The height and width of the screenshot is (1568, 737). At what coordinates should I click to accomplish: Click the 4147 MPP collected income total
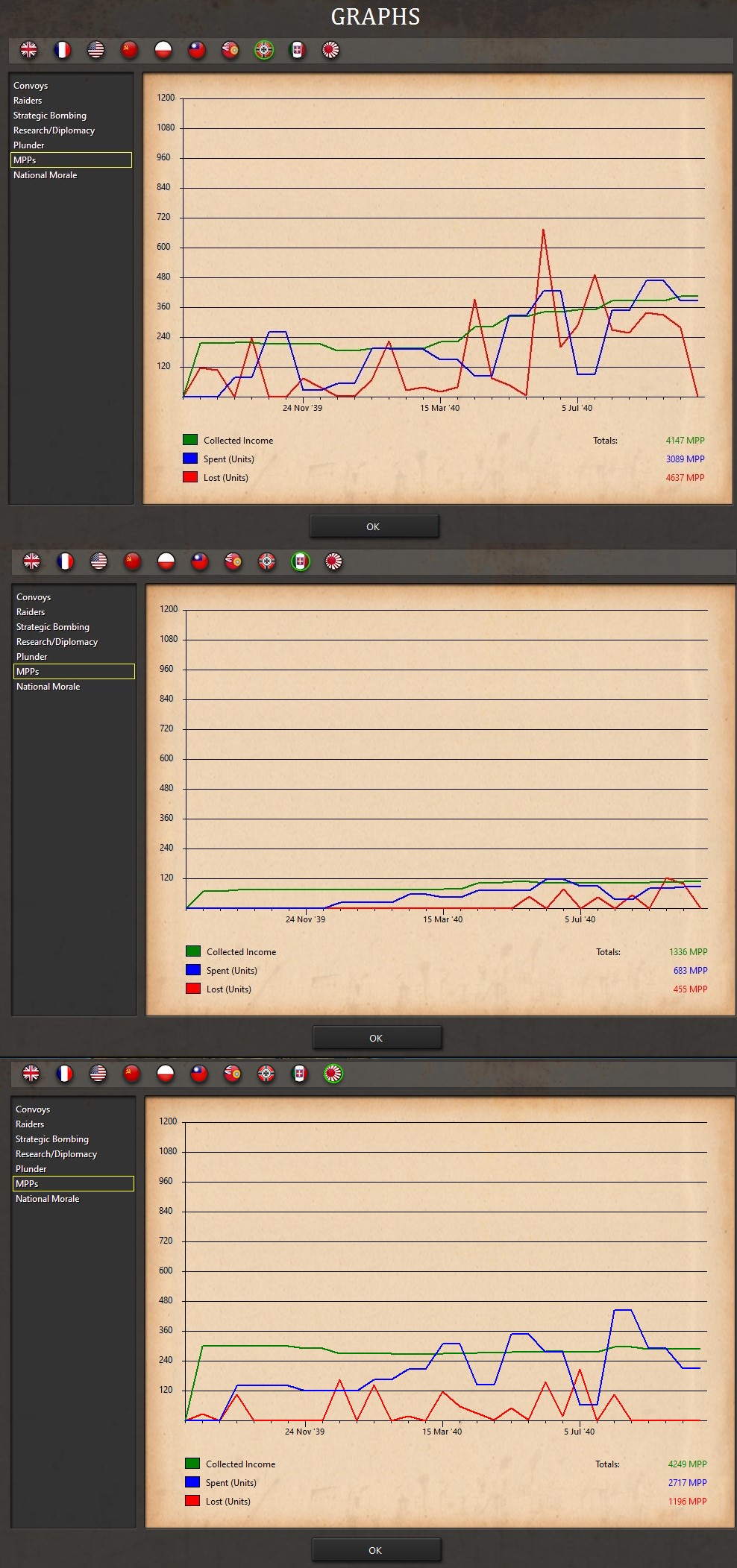[685, 441]
